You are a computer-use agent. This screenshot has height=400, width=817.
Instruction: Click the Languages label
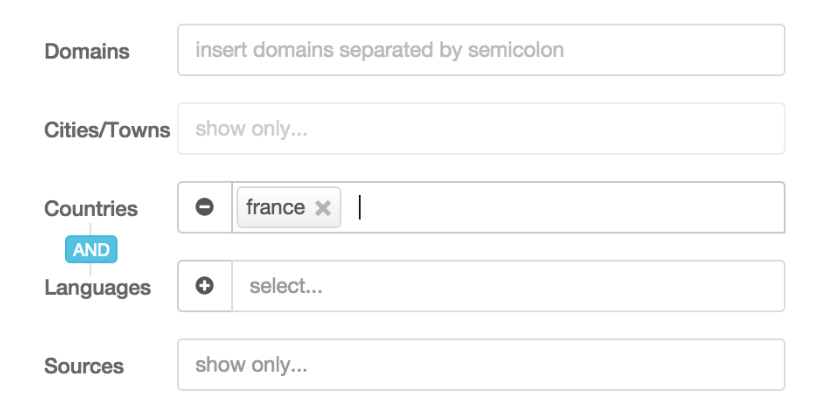97,288
